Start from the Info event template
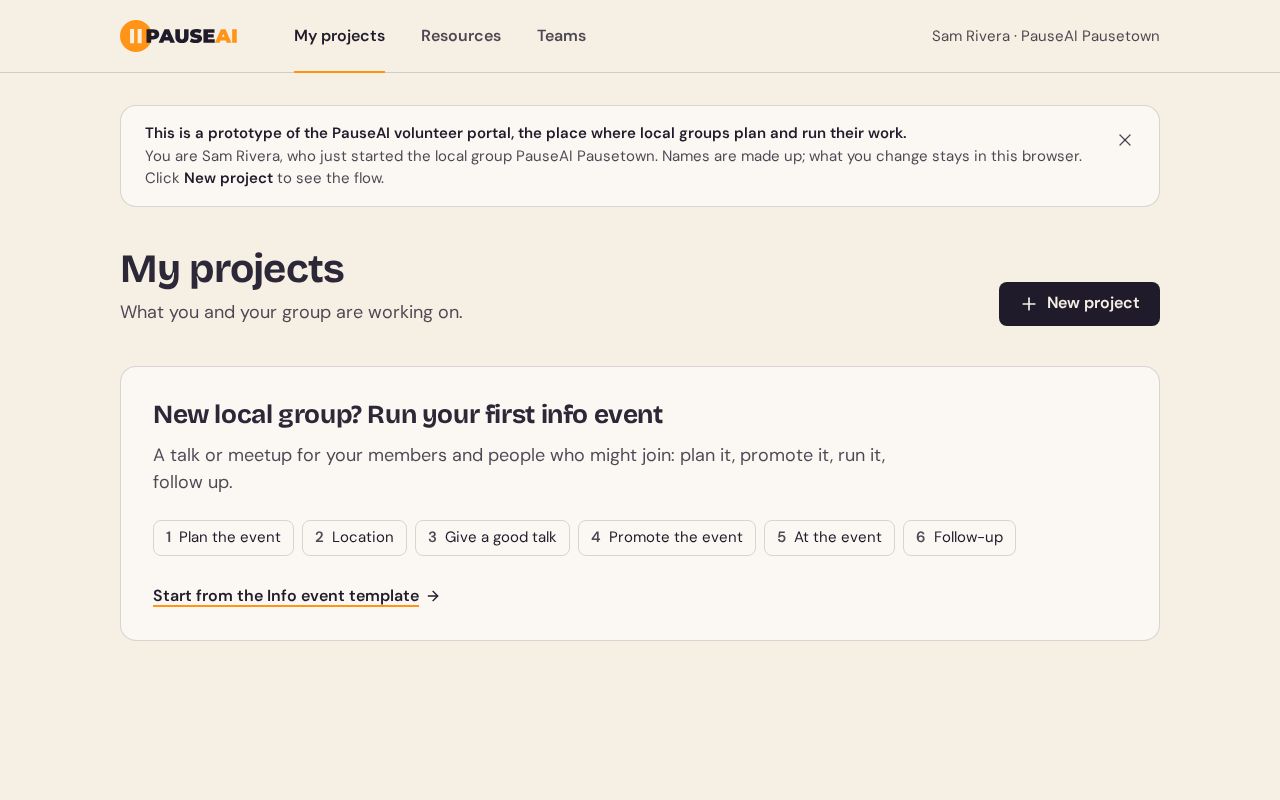This screenshot has width=1280, height=800. tap(286, 596)
